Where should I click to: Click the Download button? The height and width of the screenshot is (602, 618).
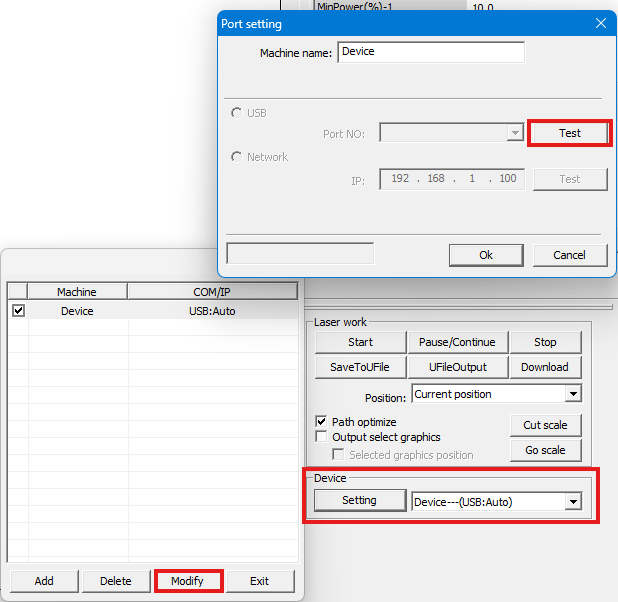click(x=545, y=367)
